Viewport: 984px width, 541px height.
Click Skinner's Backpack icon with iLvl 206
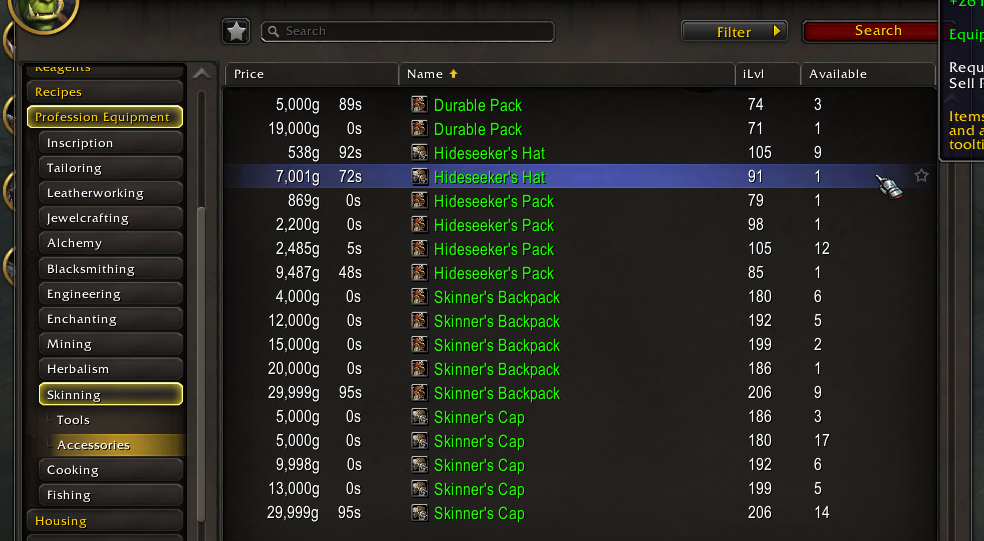pyautogui.click(x=419, y=392)
